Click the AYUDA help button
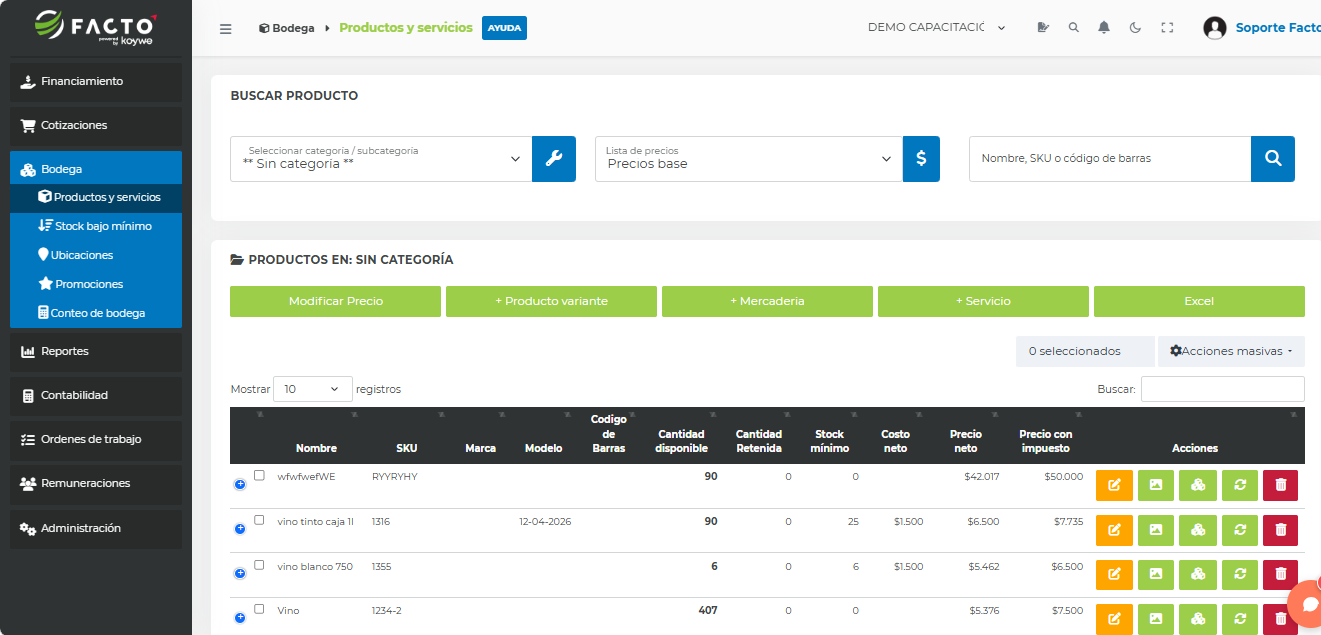1321x635 pixels. click(504, 28)
